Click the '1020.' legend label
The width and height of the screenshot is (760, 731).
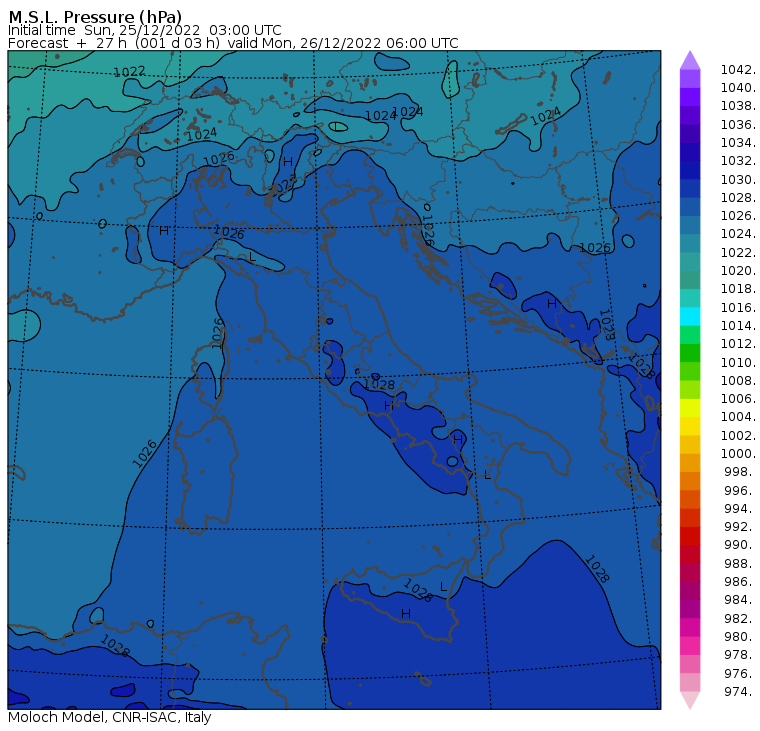point(738,271)
